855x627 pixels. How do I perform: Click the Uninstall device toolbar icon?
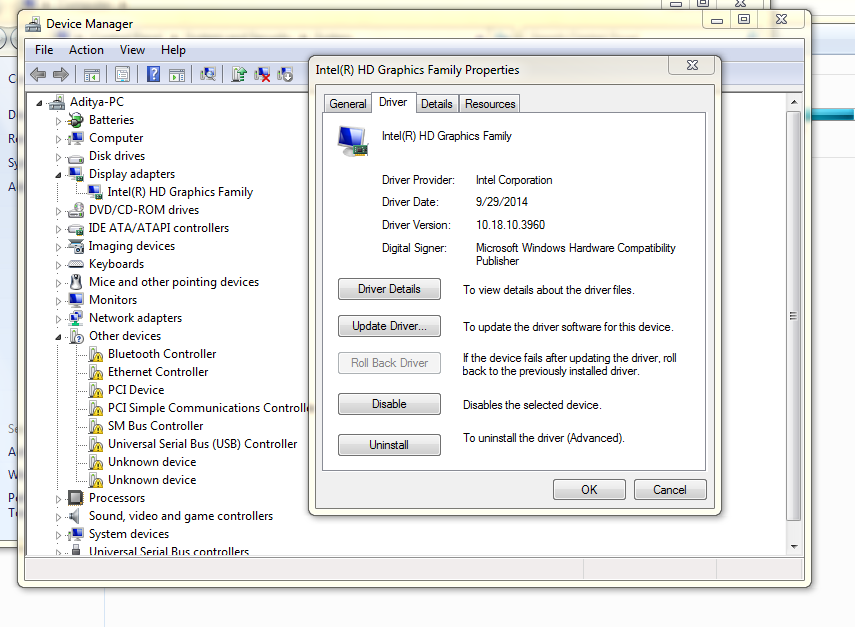coord(262,74)
